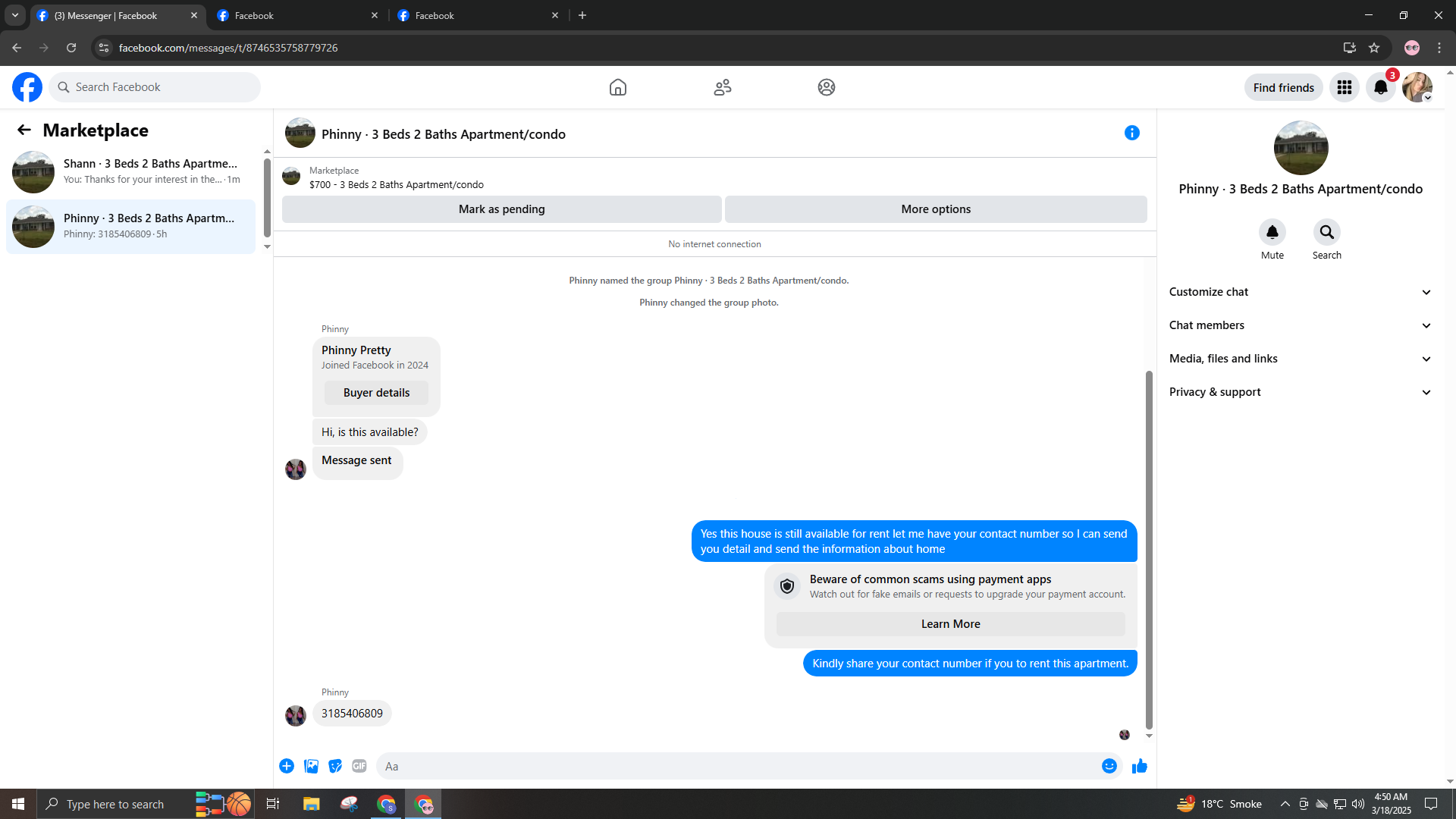Screen dimensions: 1456x819
Task: Open the Friends icon in top navigation
Action: click(x=722, y=87)
